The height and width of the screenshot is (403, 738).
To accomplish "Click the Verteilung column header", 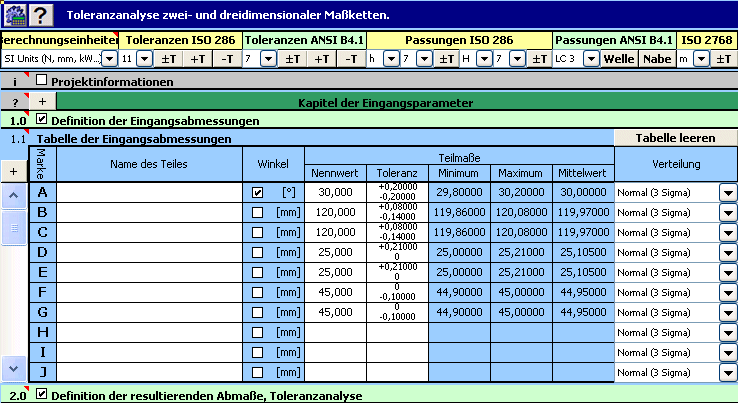I will click(x=675, y=164).
